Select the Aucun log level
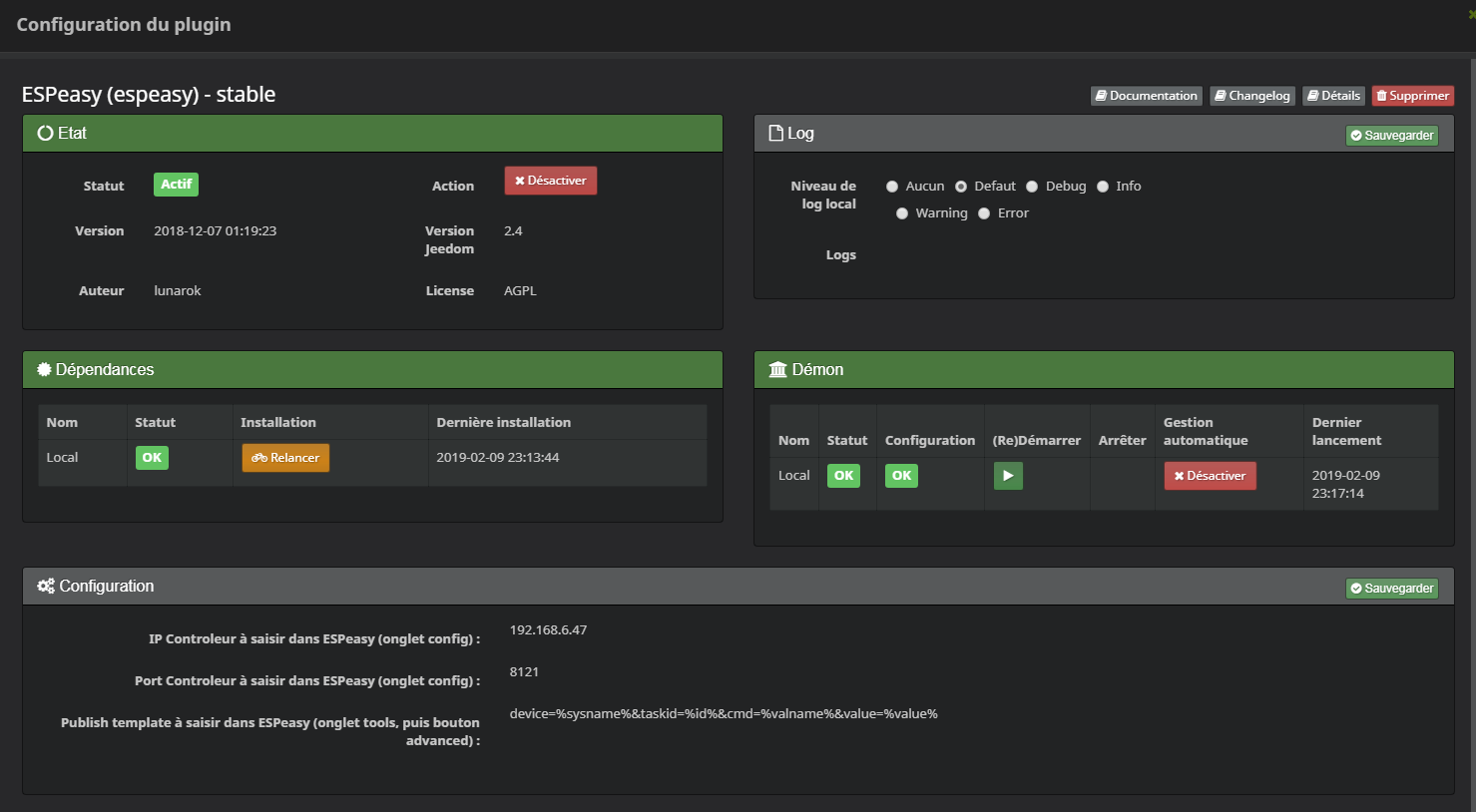Viewport: 1476px width, 812px height. [x=892, y=187]
